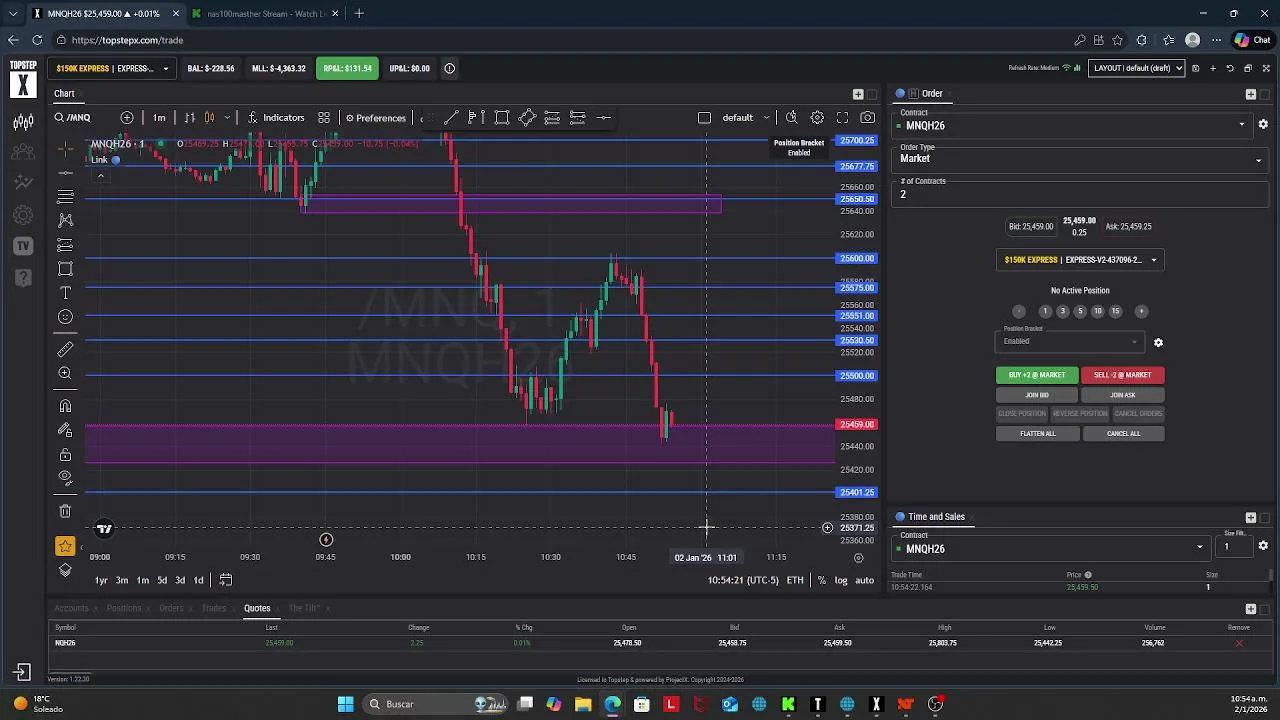Select the Measure ruler tool

point(65,349)
